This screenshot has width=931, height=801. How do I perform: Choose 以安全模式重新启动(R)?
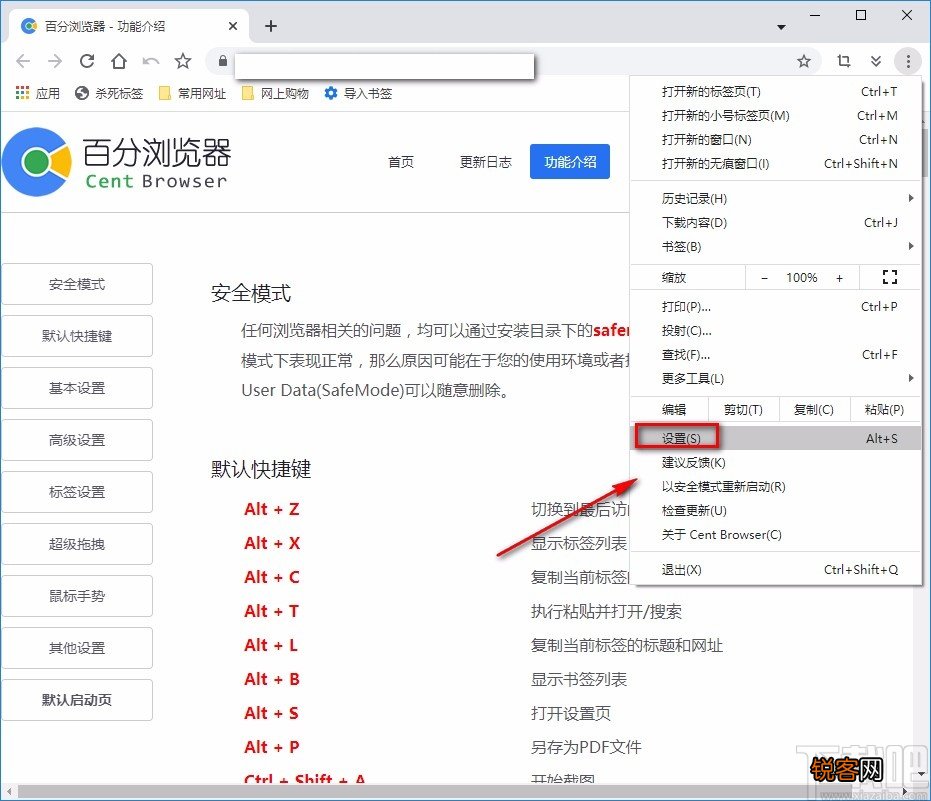(x=775, y=486)
